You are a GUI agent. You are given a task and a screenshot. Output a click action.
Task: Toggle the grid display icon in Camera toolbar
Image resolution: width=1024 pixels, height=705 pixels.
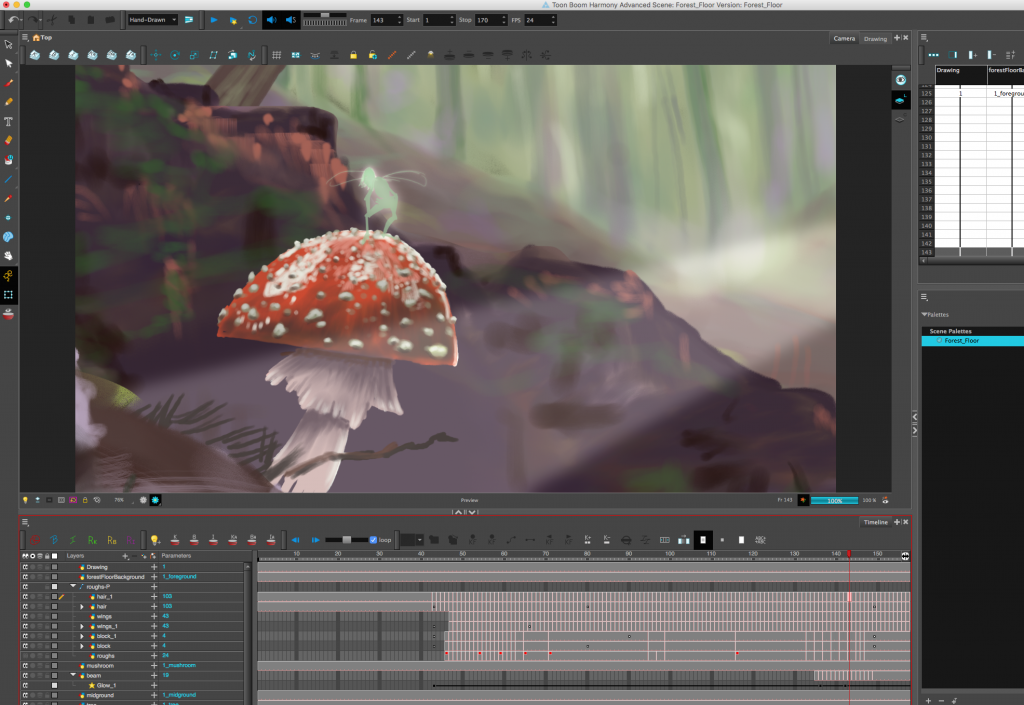click(277, 55)
